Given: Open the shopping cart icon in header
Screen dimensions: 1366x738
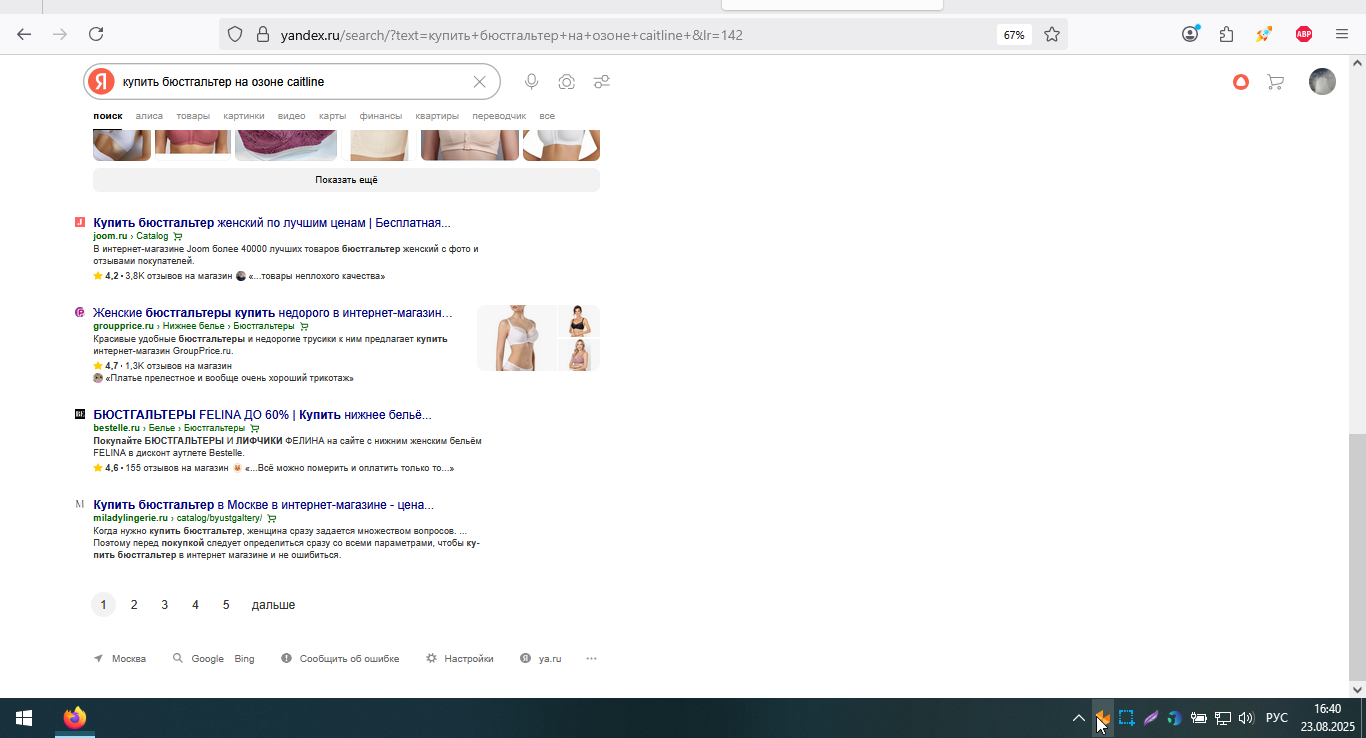Looking at the screenshot, I should pyautogui.click(x=1275, y=82).
